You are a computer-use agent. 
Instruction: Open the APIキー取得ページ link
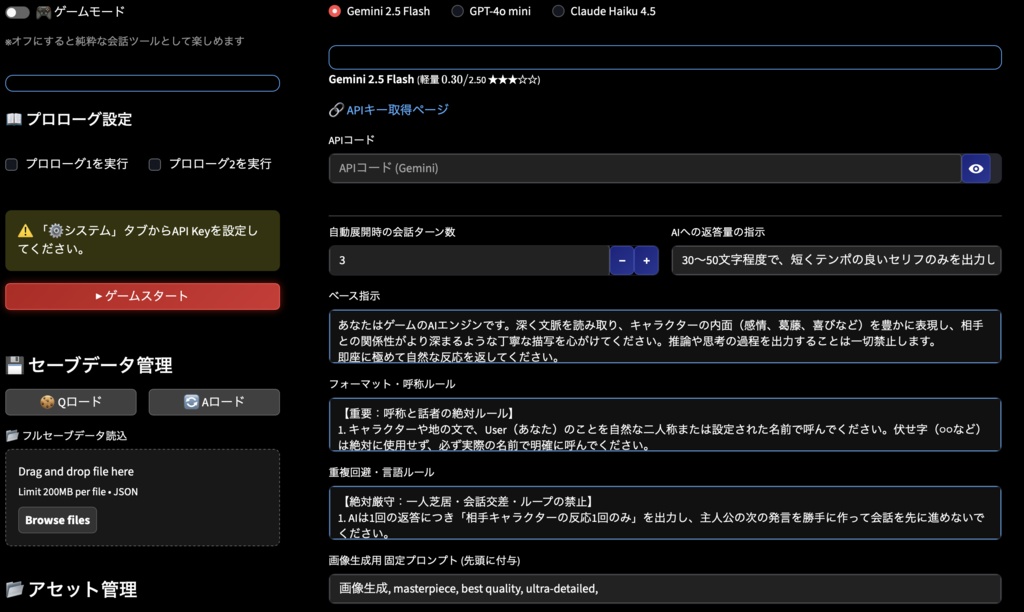pos(397,110)
